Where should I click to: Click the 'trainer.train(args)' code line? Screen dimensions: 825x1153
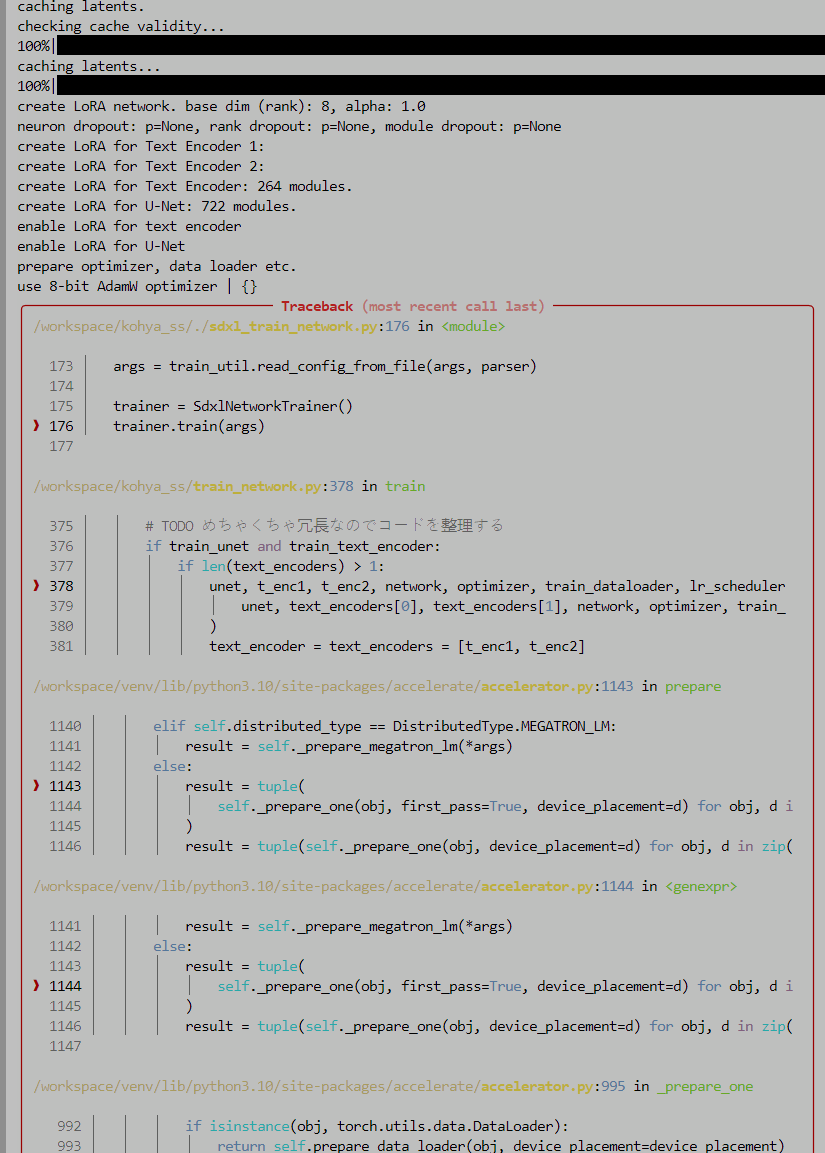click(189, 426)
